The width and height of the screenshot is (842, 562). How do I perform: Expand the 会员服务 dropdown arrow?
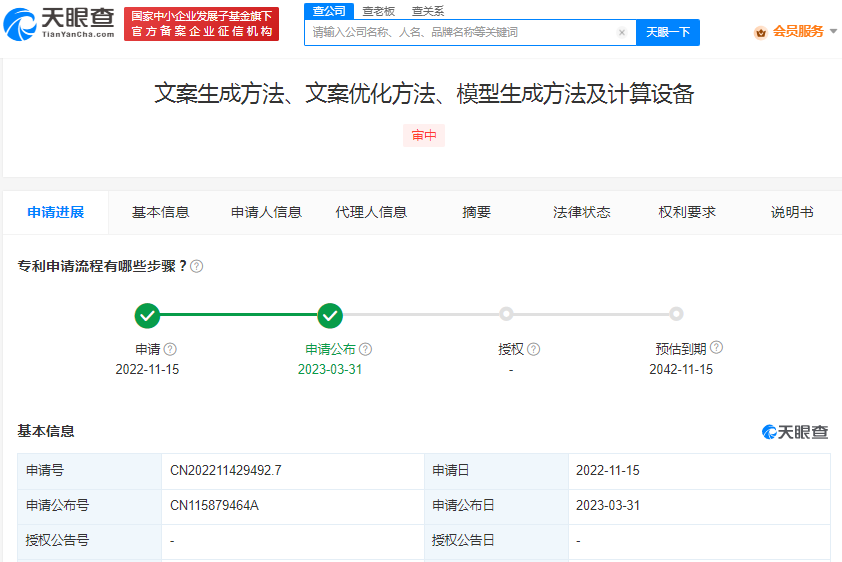pos(834,32)
